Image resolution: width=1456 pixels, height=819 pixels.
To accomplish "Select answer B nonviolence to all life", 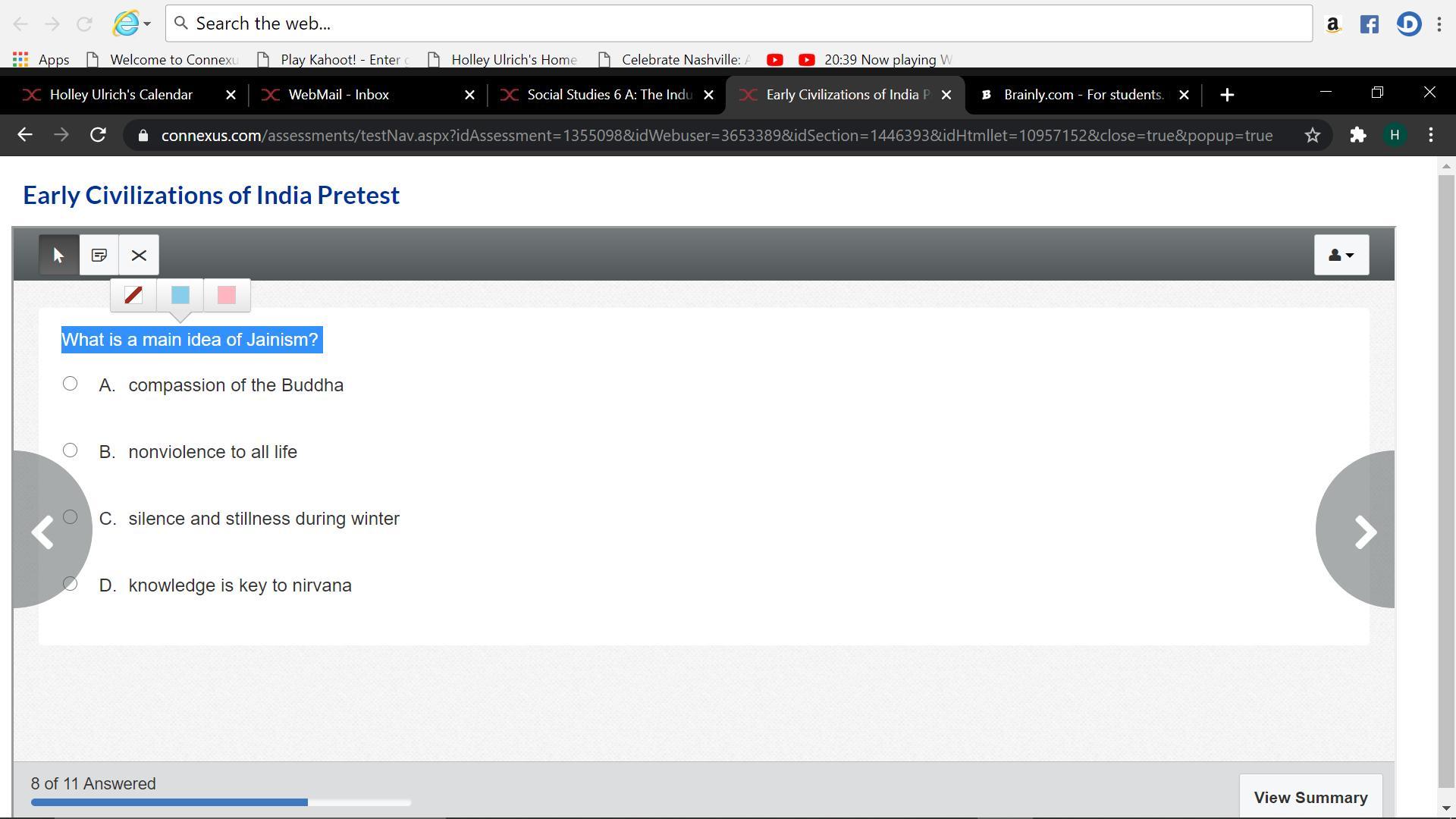I will pyautogui.click(x=70, y=450).
